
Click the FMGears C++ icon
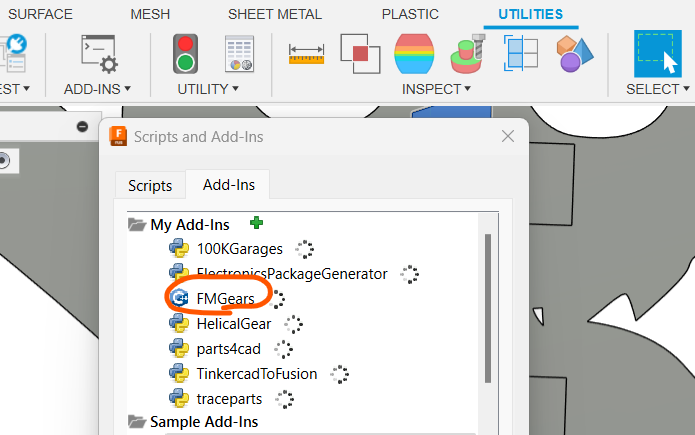click(x=179, y=298)
